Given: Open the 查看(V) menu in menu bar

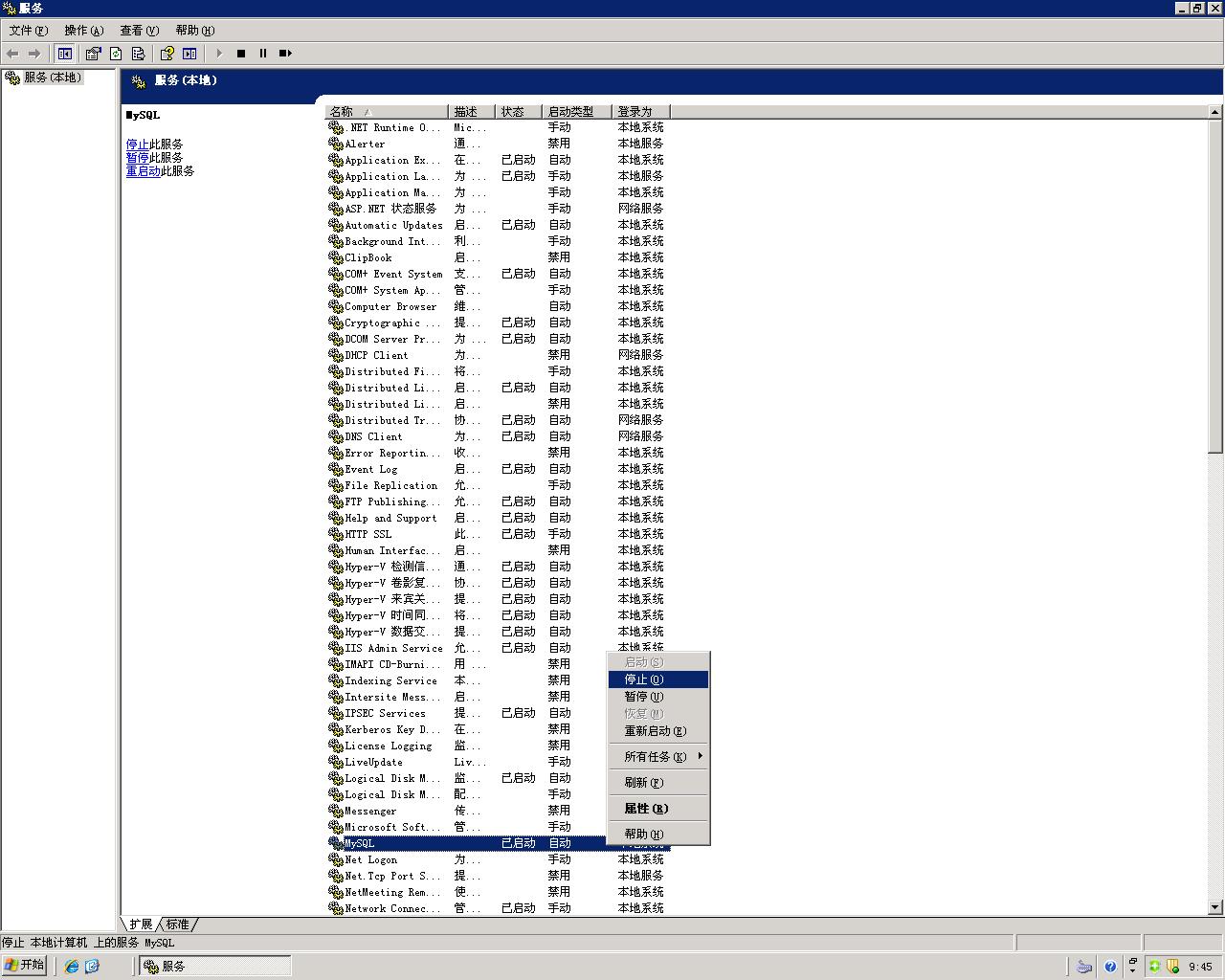Looking at the screenshot, I should (x=139, y=31).
